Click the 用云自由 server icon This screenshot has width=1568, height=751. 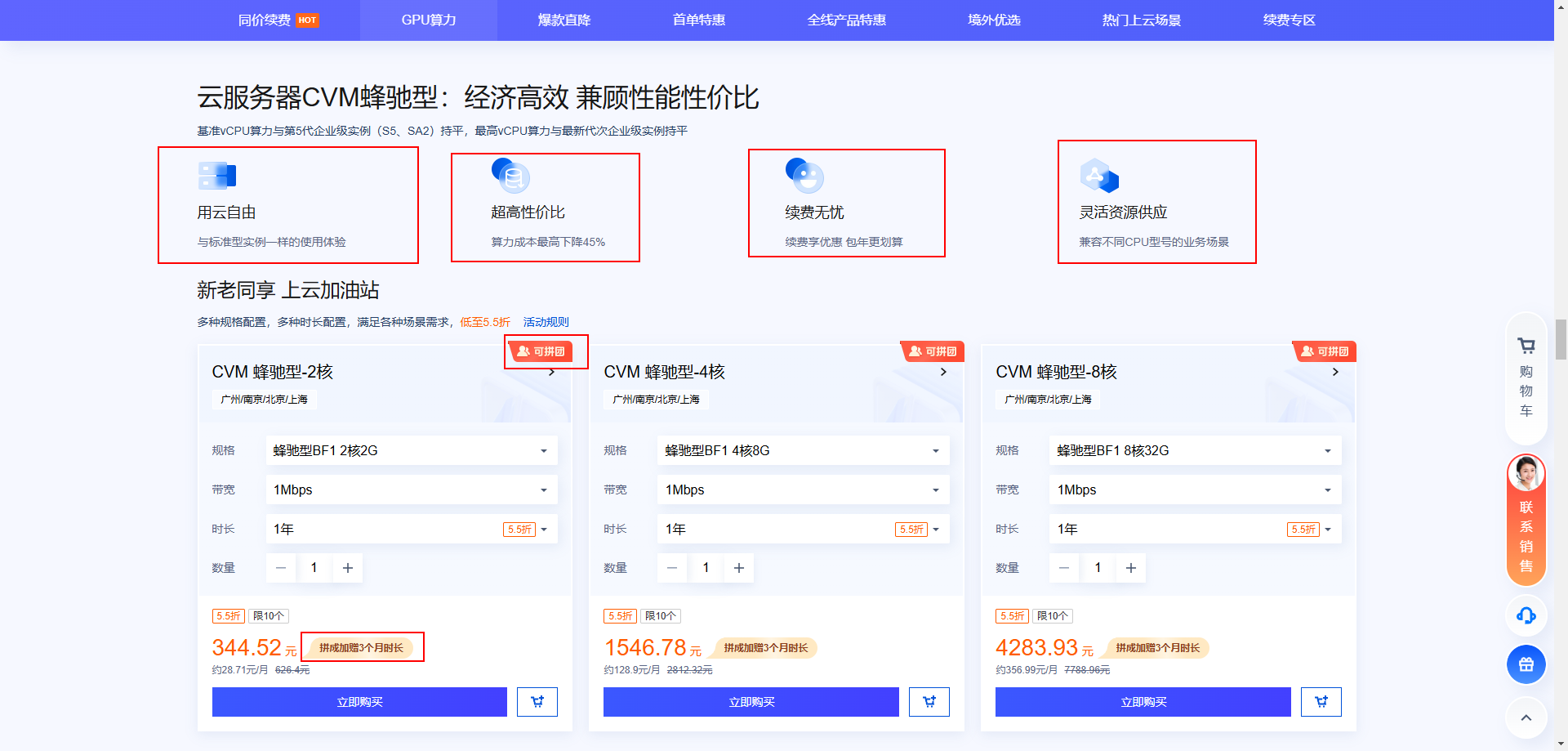point(217,176)
